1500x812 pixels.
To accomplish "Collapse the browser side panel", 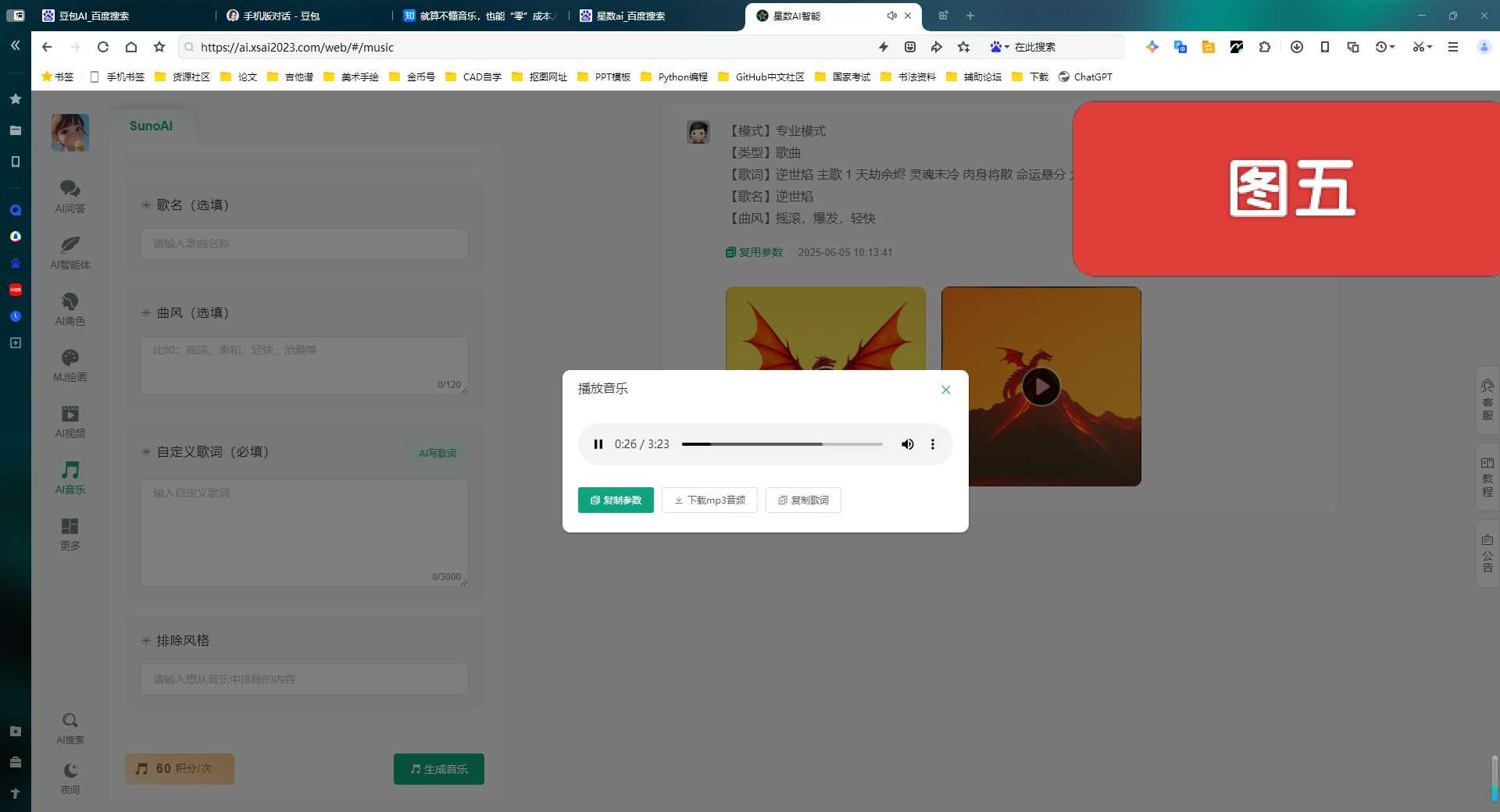I will pos(15,45).
